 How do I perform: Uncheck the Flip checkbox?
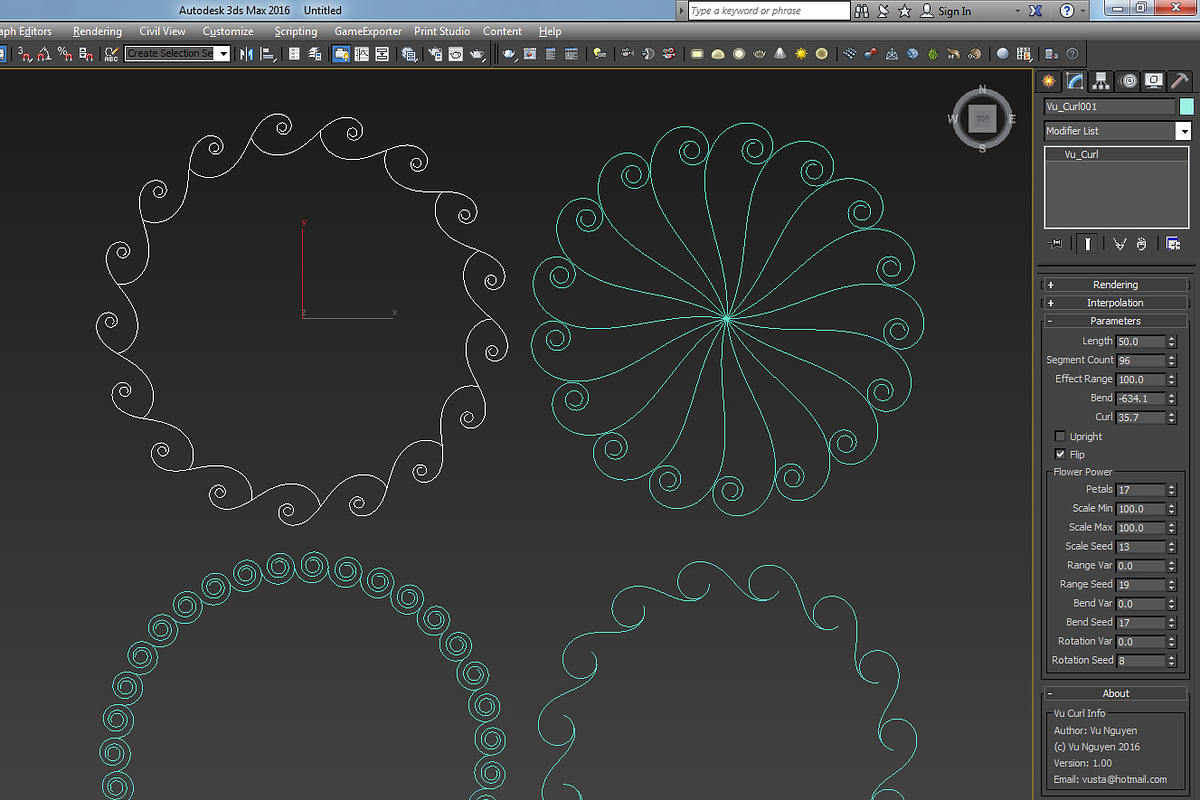(1060, 454)
